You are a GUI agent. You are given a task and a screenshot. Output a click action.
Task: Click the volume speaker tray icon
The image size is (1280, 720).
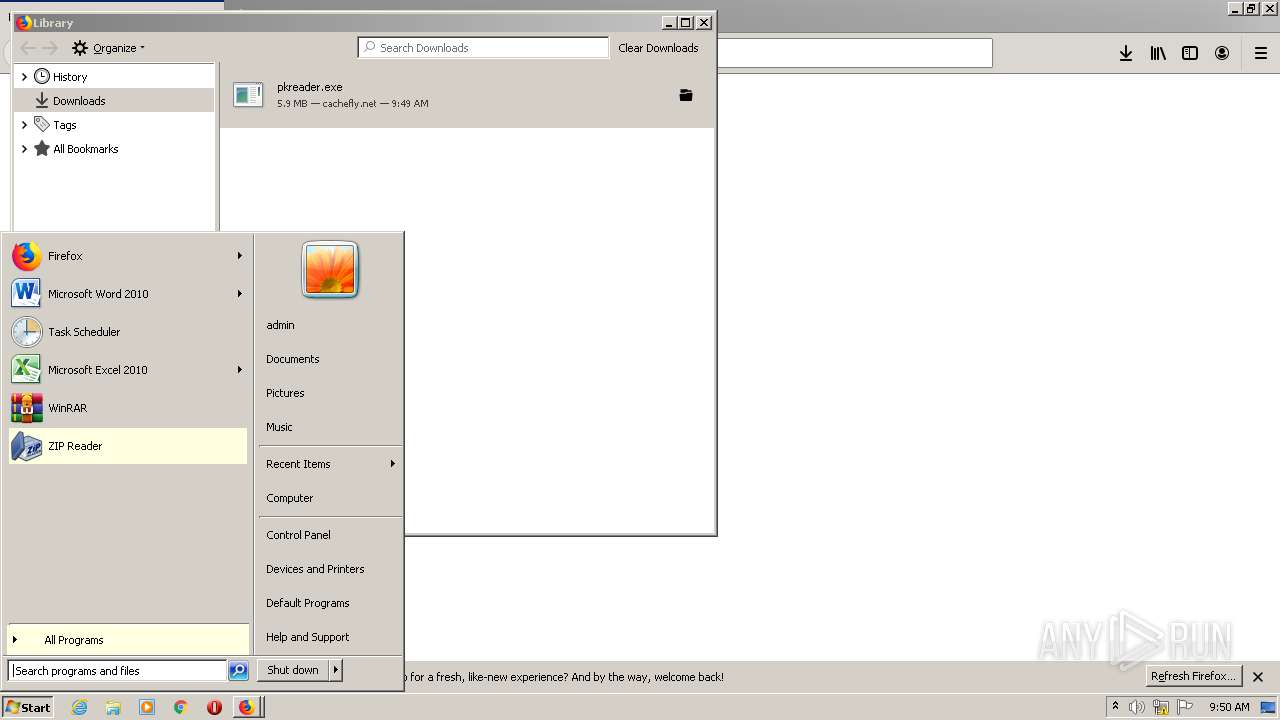(x=1137, y=707)
